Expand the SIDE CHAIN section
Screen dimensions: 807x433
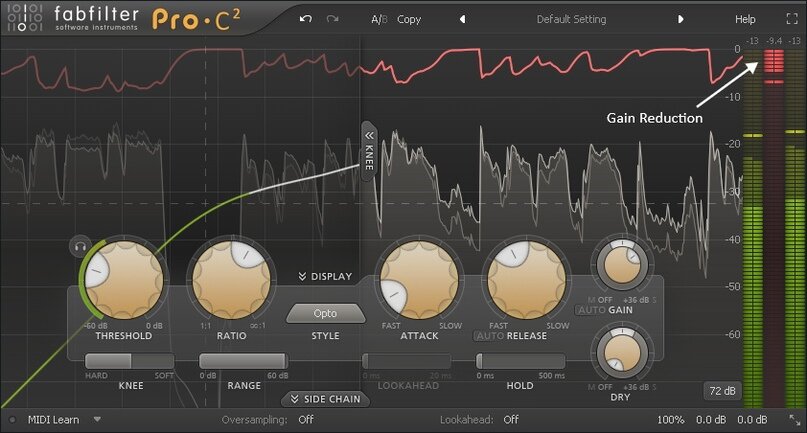click(325, 399)
